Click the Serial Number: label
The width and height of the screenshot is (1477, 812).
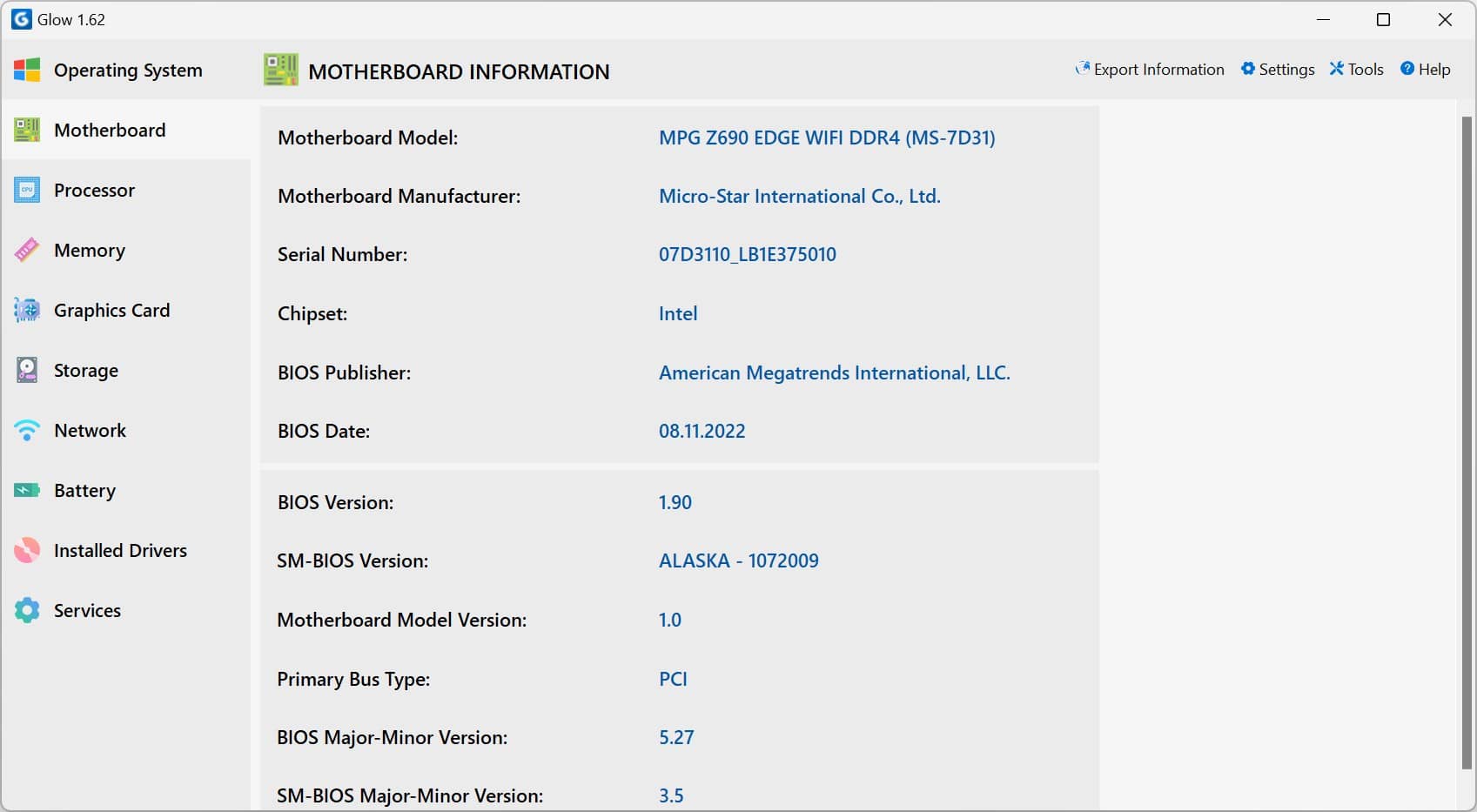(x=342, y=254)
